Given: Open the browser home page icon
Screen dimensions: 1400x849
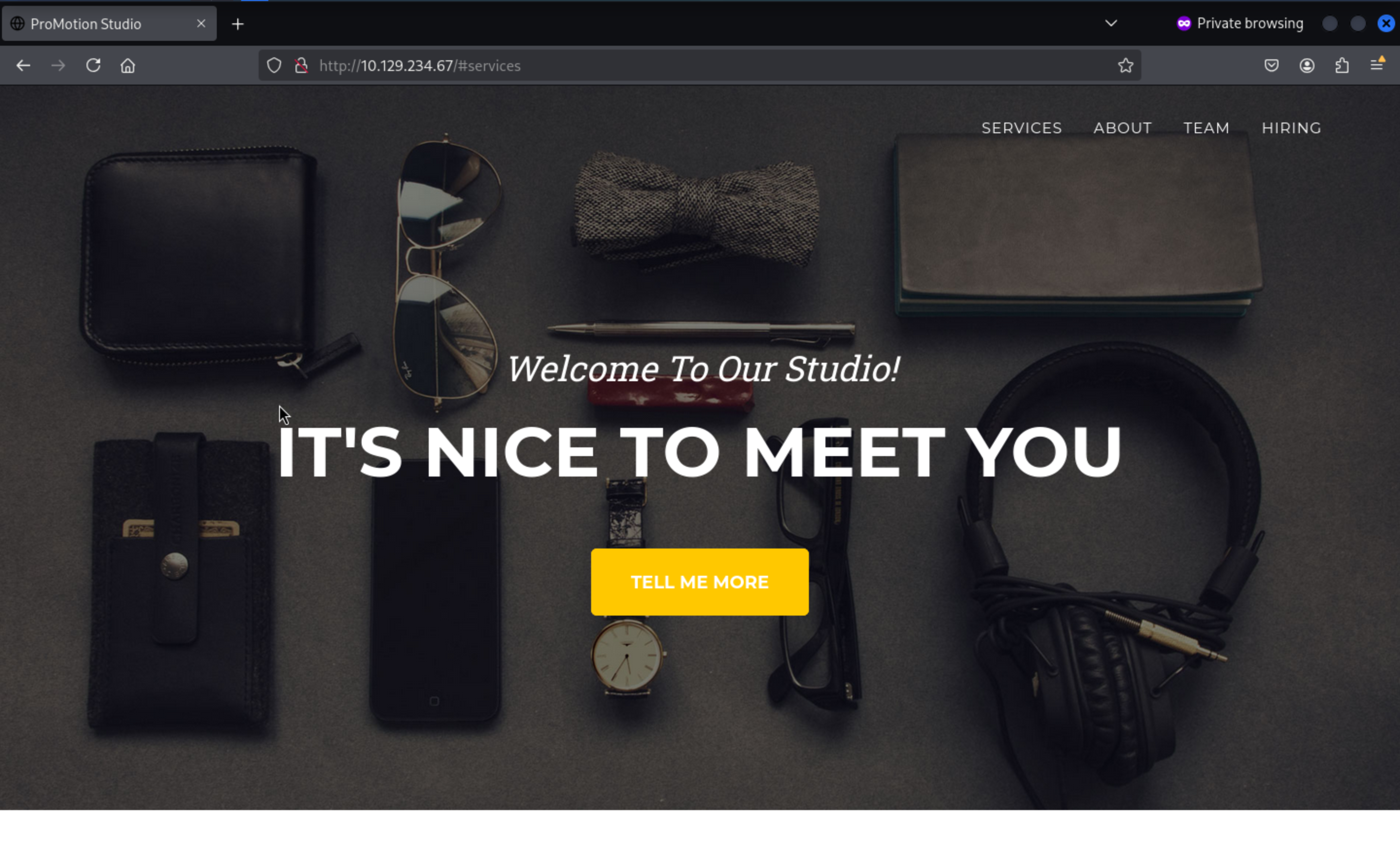Looking at the screenshot, I should click(x=128, y=66).
